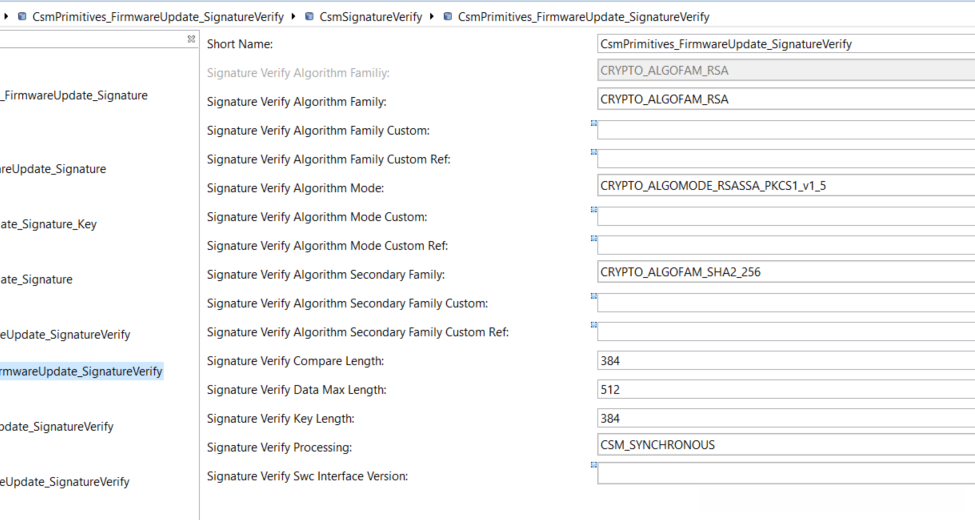Image resolution: width=975 pixels, height=520 pixels.
Task: Click the marker icon beside Algorithm Mode Custom field
Action: (593, 210)
